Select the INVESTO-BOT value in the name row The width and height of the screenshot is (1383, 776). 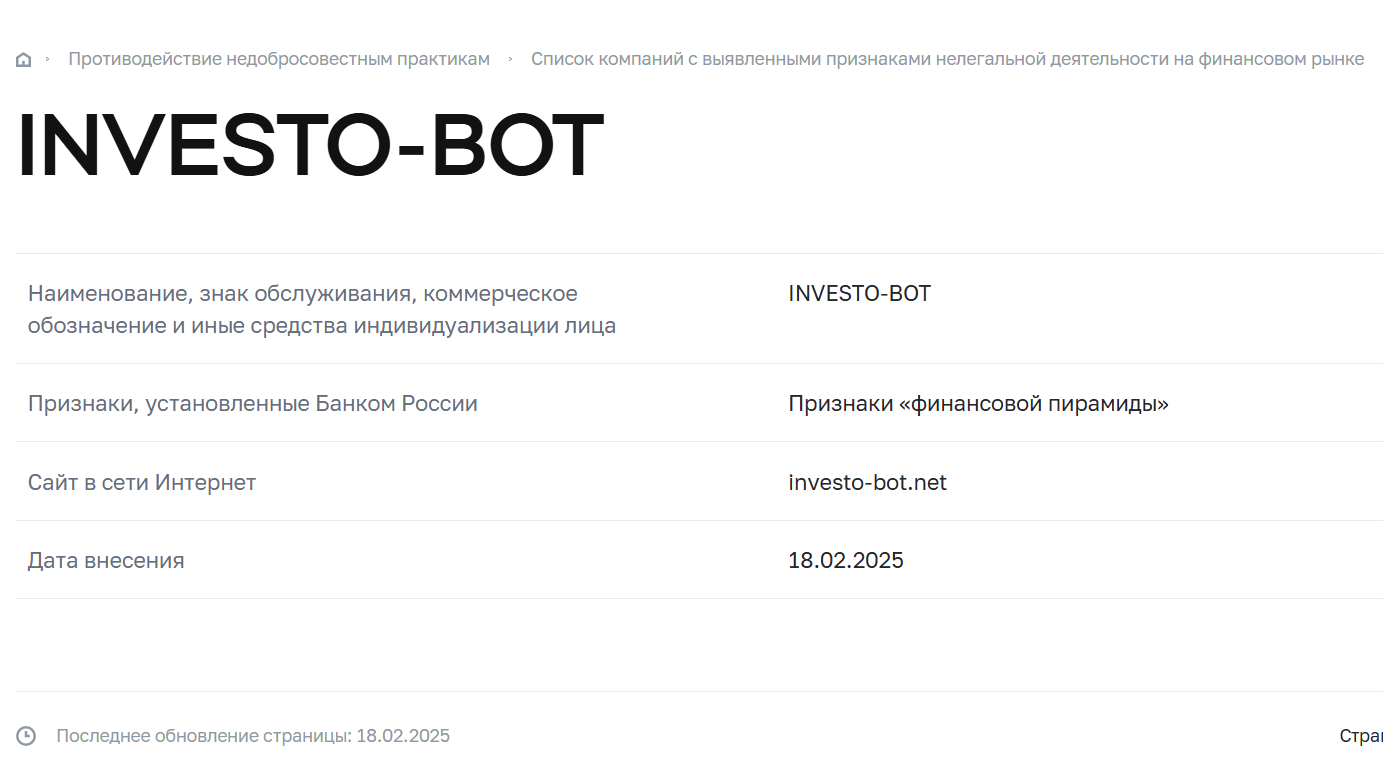(x=859, y=293)
